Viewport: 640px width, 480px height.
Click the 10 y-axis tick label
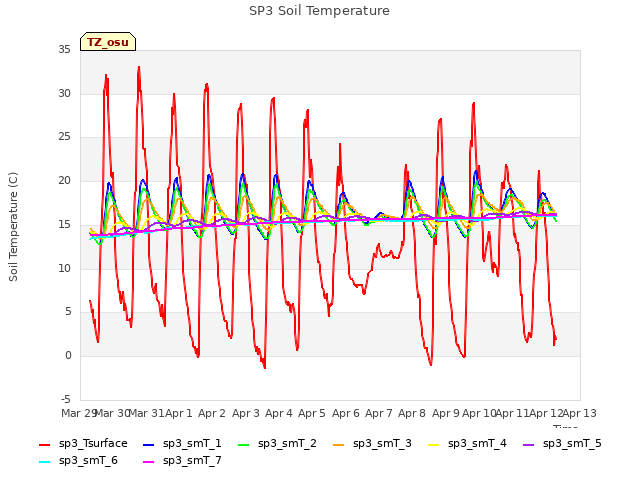coord(64,269)
